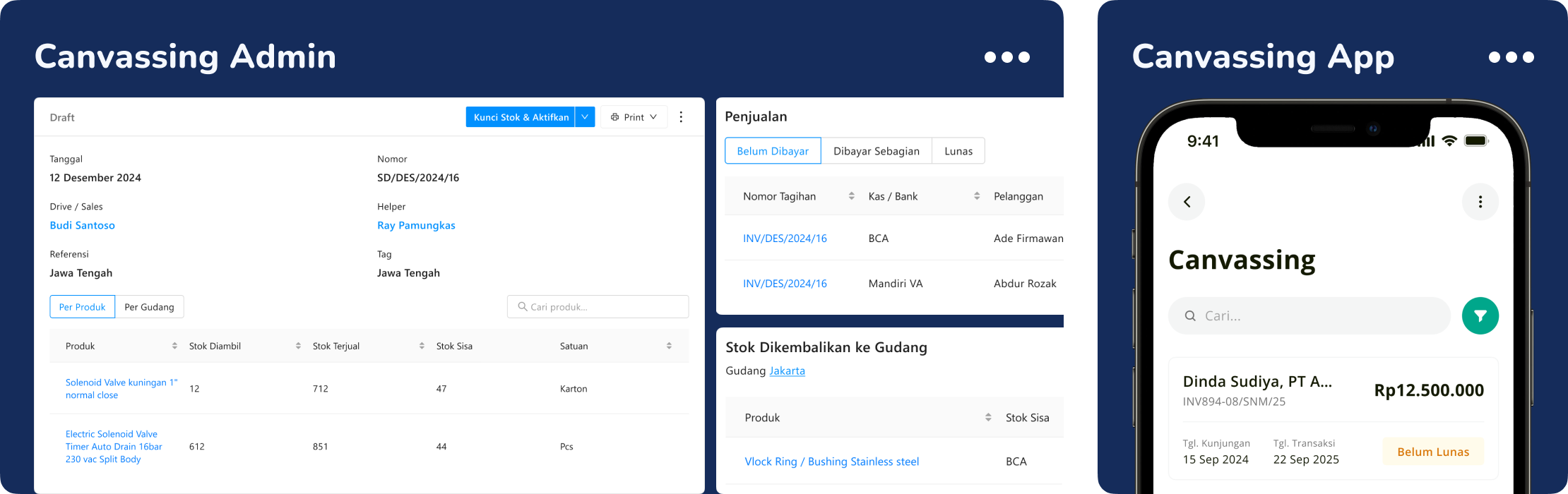This screenshot has width=1568, height=494.
Task: Open the Print dropdown
Action: point(634,117)
